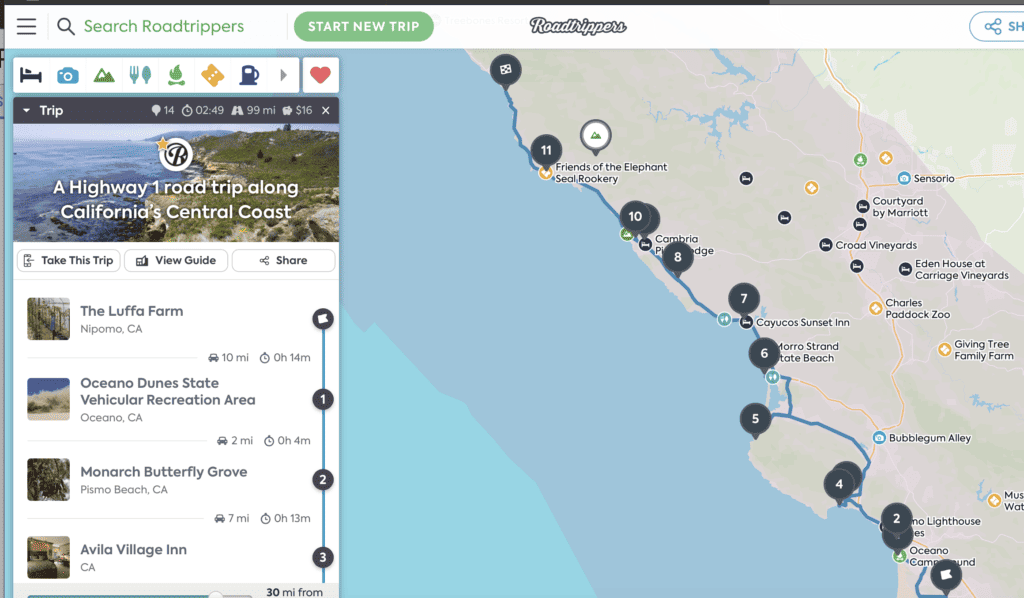
Task: Click map pin number 5
Action: (x=755, y=420)
